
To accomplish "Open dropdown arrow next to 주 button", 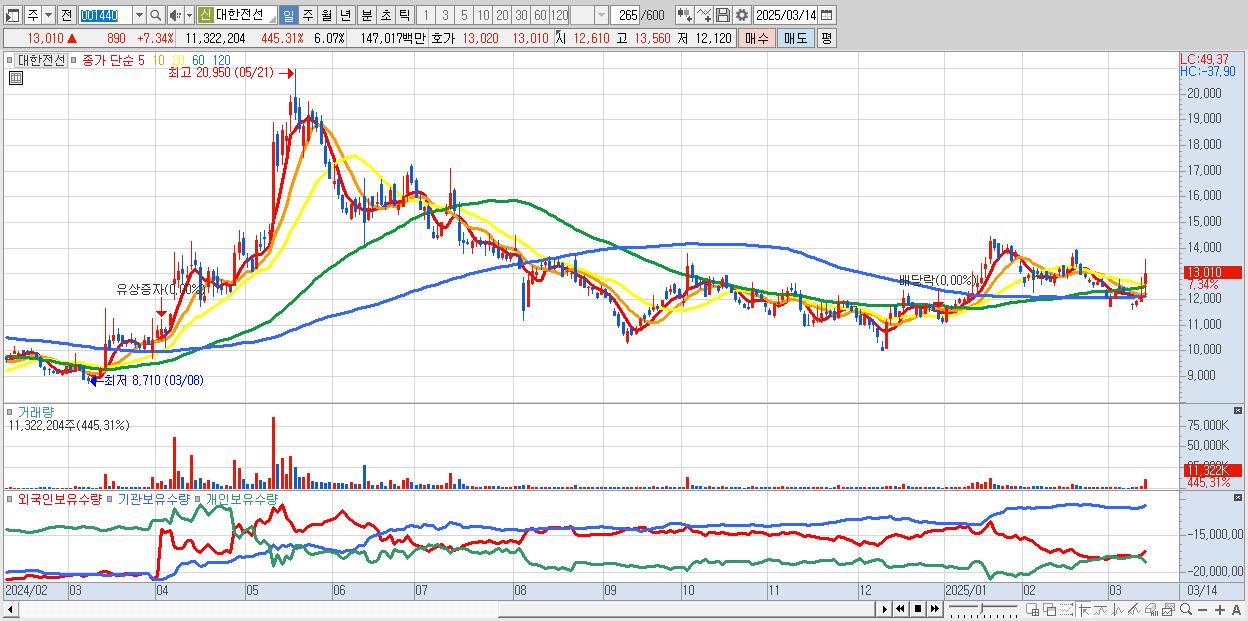I will tap(49, 15).
